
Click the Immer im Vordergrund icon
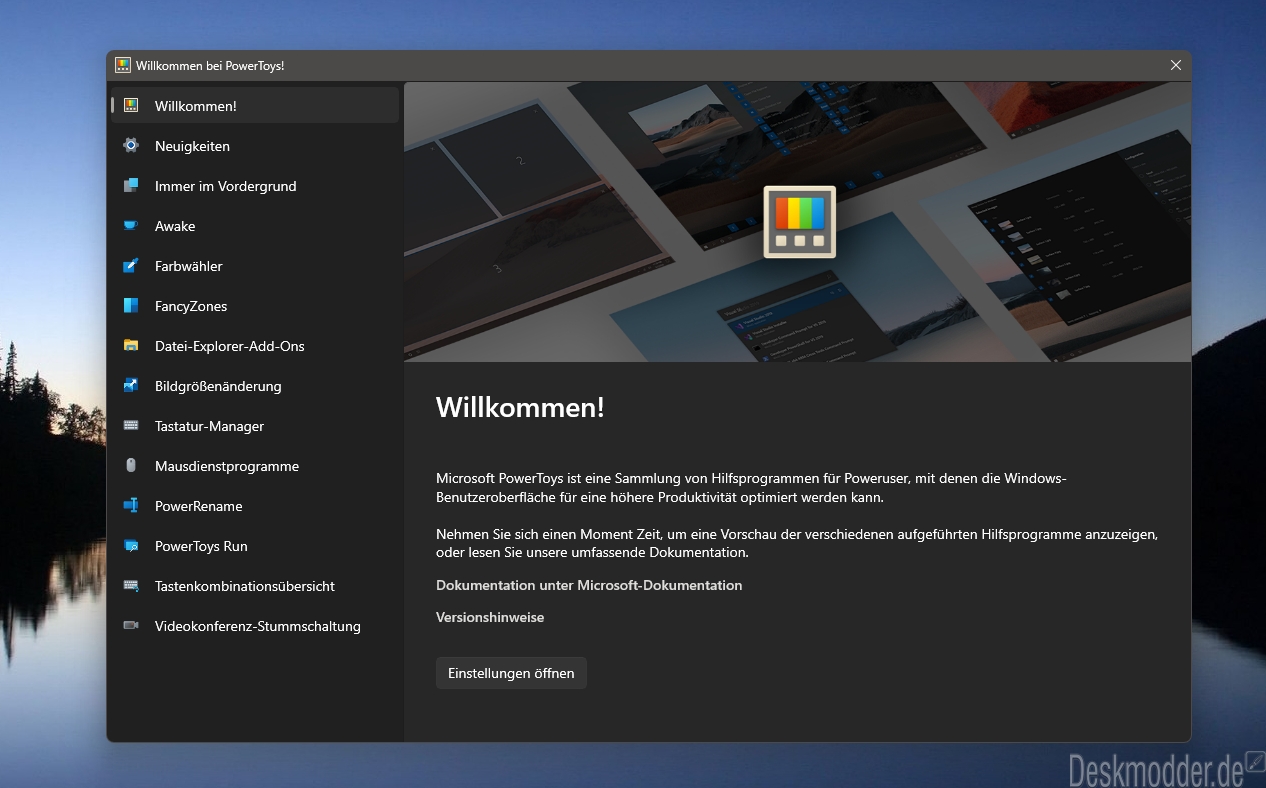click(x=131, y=185)
